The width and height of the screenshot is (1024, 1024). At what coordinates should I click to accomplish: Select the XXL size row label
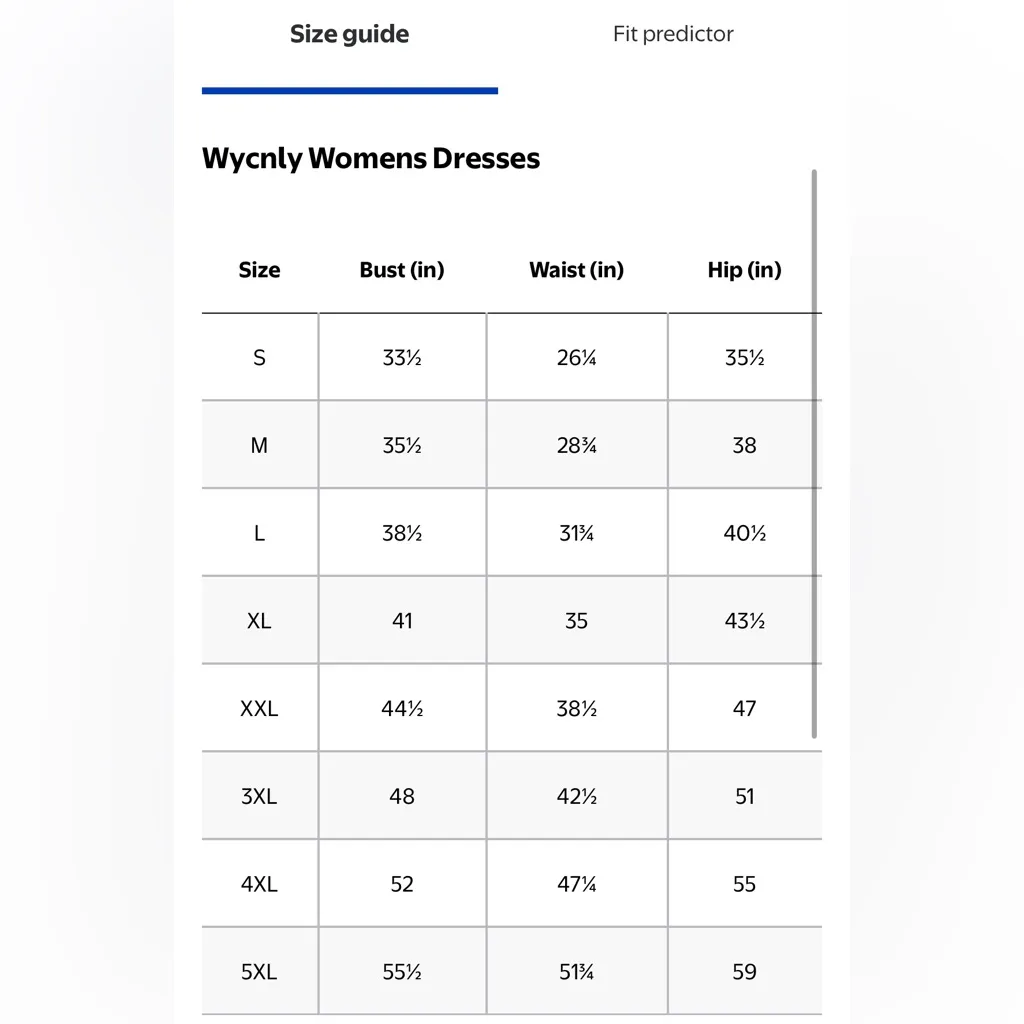(259, 709)
